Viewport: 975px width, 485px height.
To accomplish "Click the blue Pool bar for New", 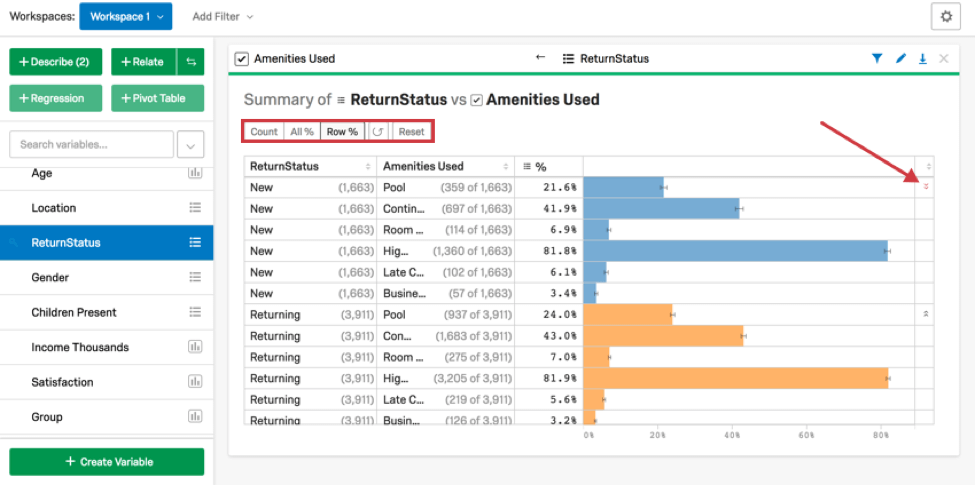I will click(623, 187).
